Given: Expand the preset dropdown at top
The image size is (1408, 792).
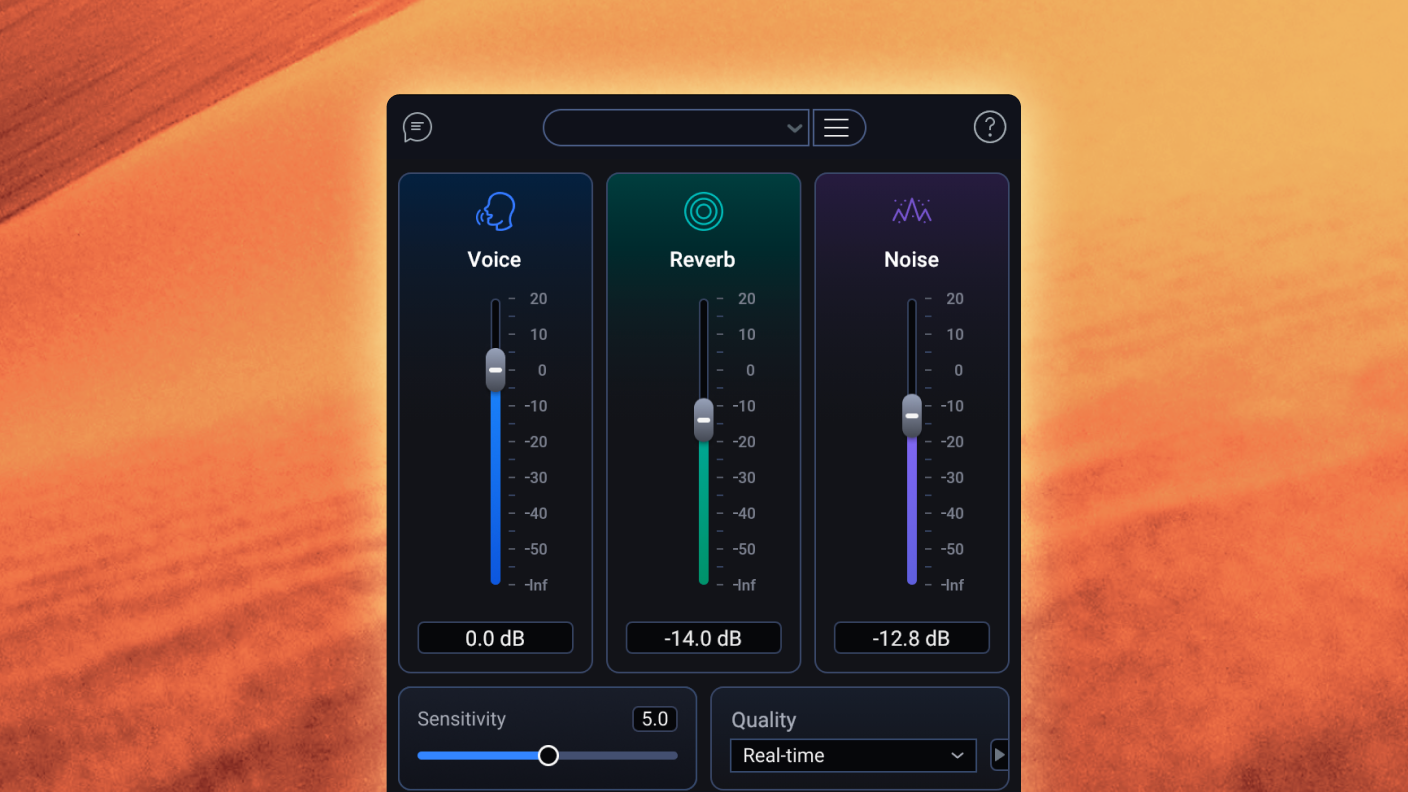Looking at the screenshot, I should [676, 128].
